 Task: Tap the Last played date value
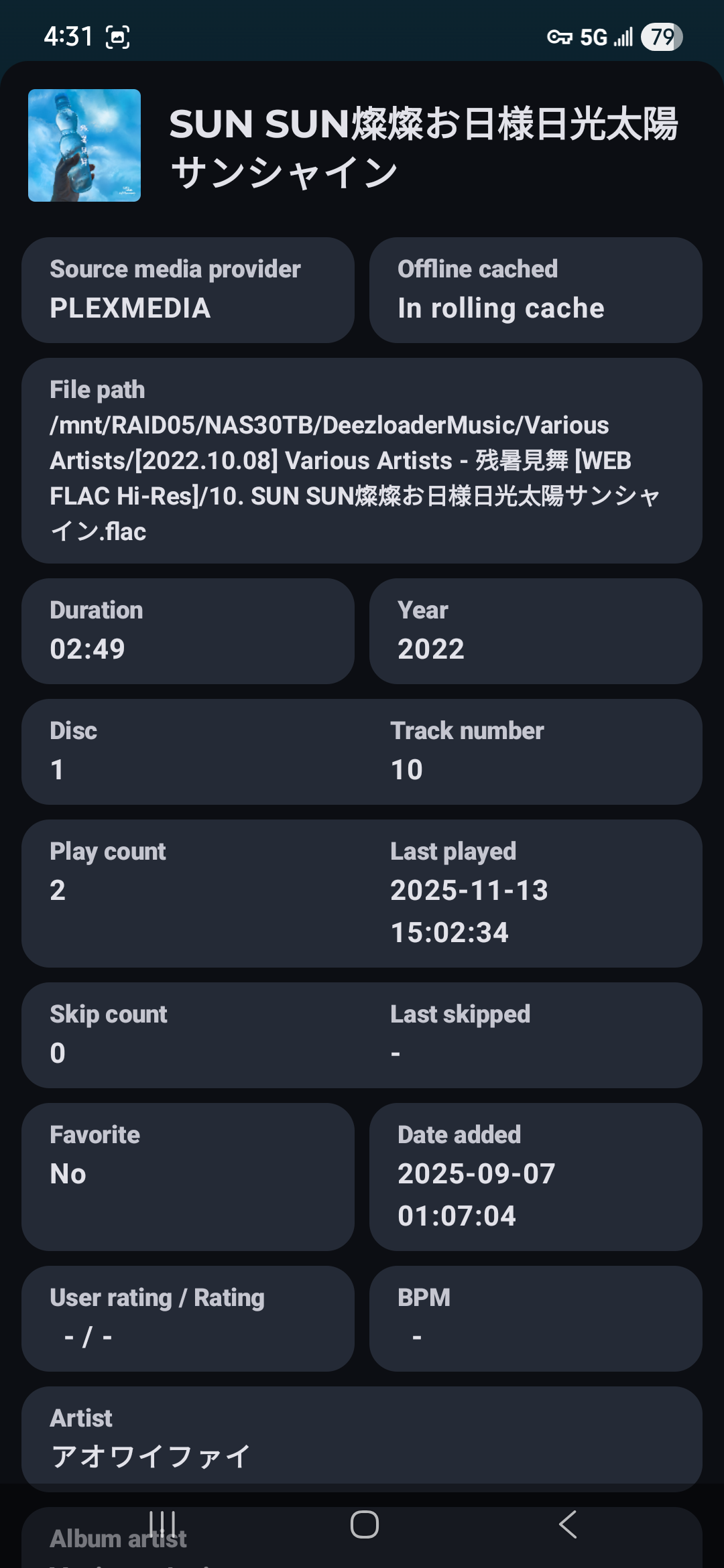(469, 911)
